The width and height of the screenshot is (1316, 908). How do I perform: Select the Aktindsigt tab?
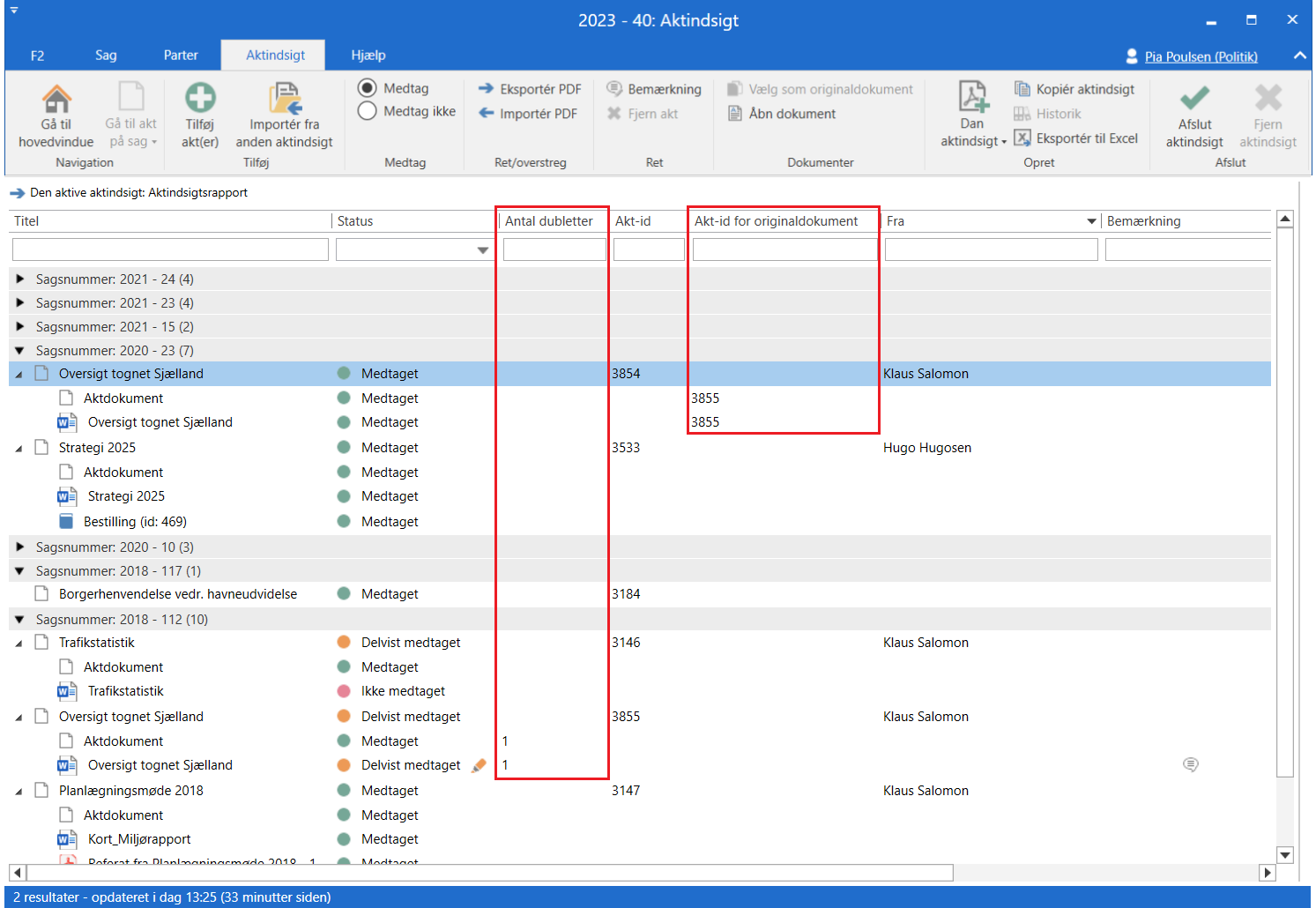(x=275, y=55)
